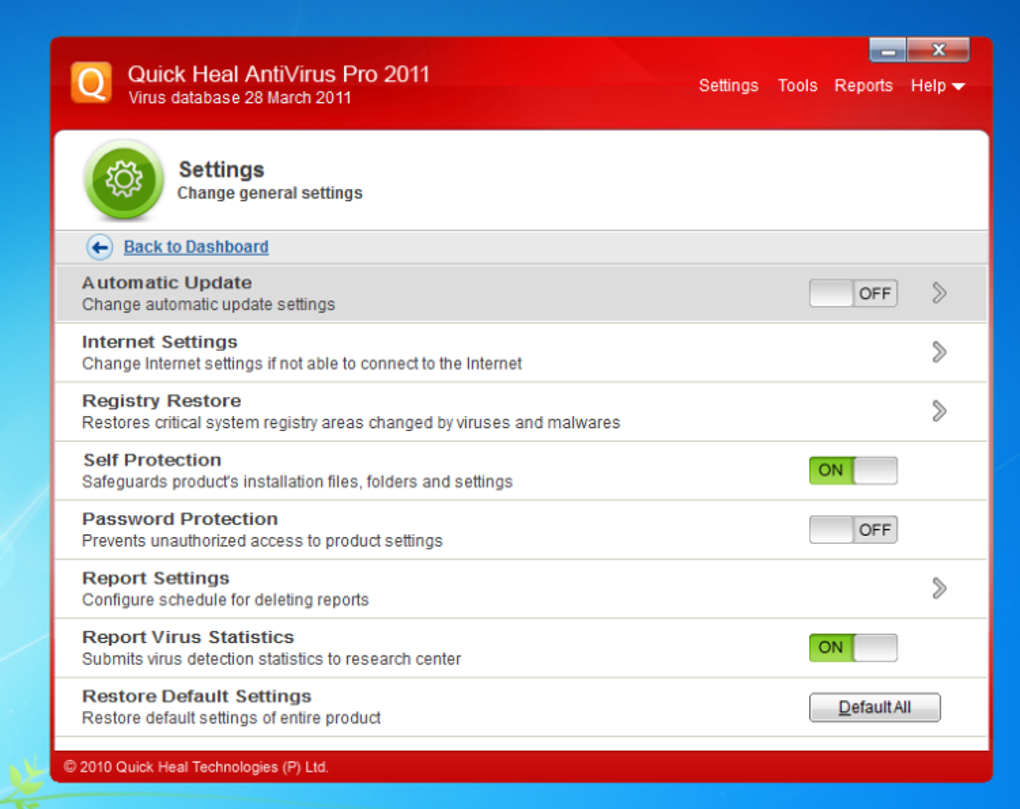
Task: Click 'Submits virus detection statistics' description
Action: 271,659
